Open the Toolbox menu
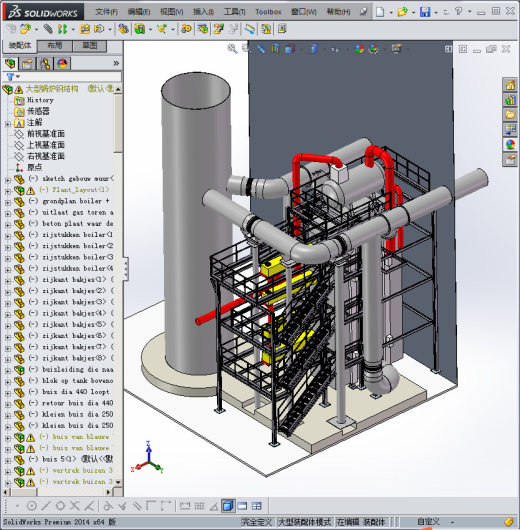520x530 pixels. (268, 12)
